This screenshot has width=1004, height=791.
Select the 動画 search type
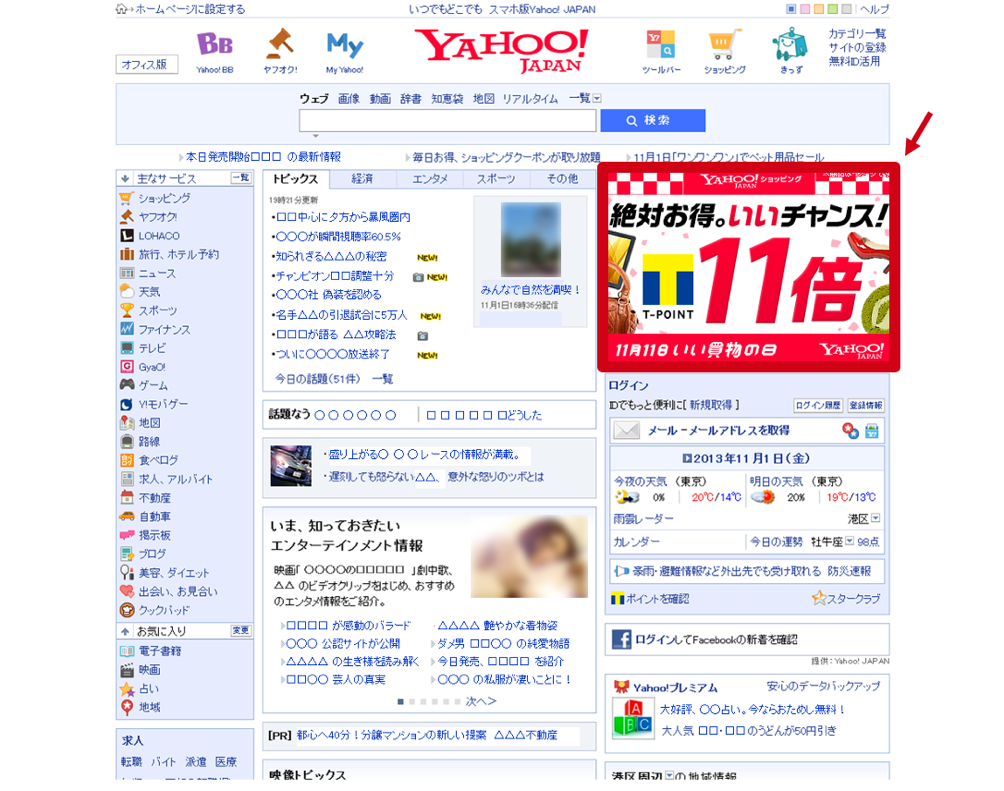coord(380,99)
